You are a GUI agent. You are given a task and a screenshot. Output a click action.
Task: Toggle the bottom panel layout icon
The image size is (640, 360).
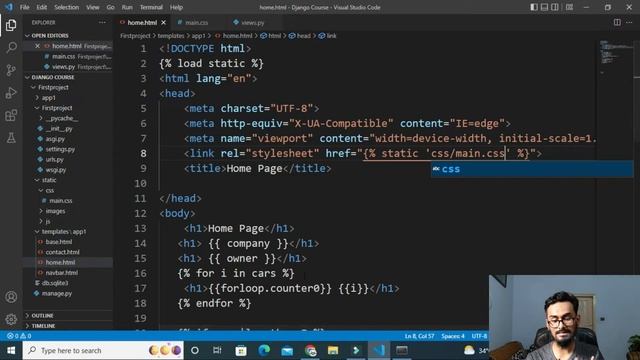point(544,7)
